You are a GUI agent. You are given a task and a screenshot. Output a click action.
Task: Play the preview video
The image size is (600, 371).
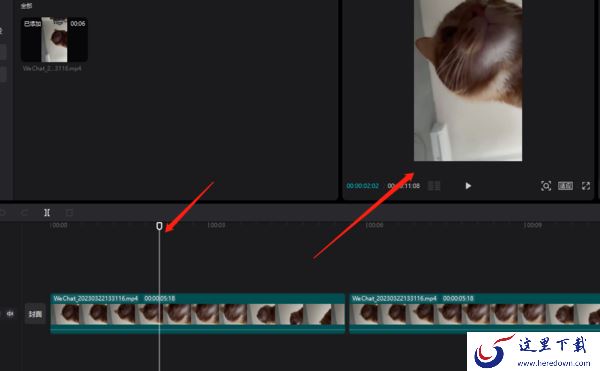468,186
